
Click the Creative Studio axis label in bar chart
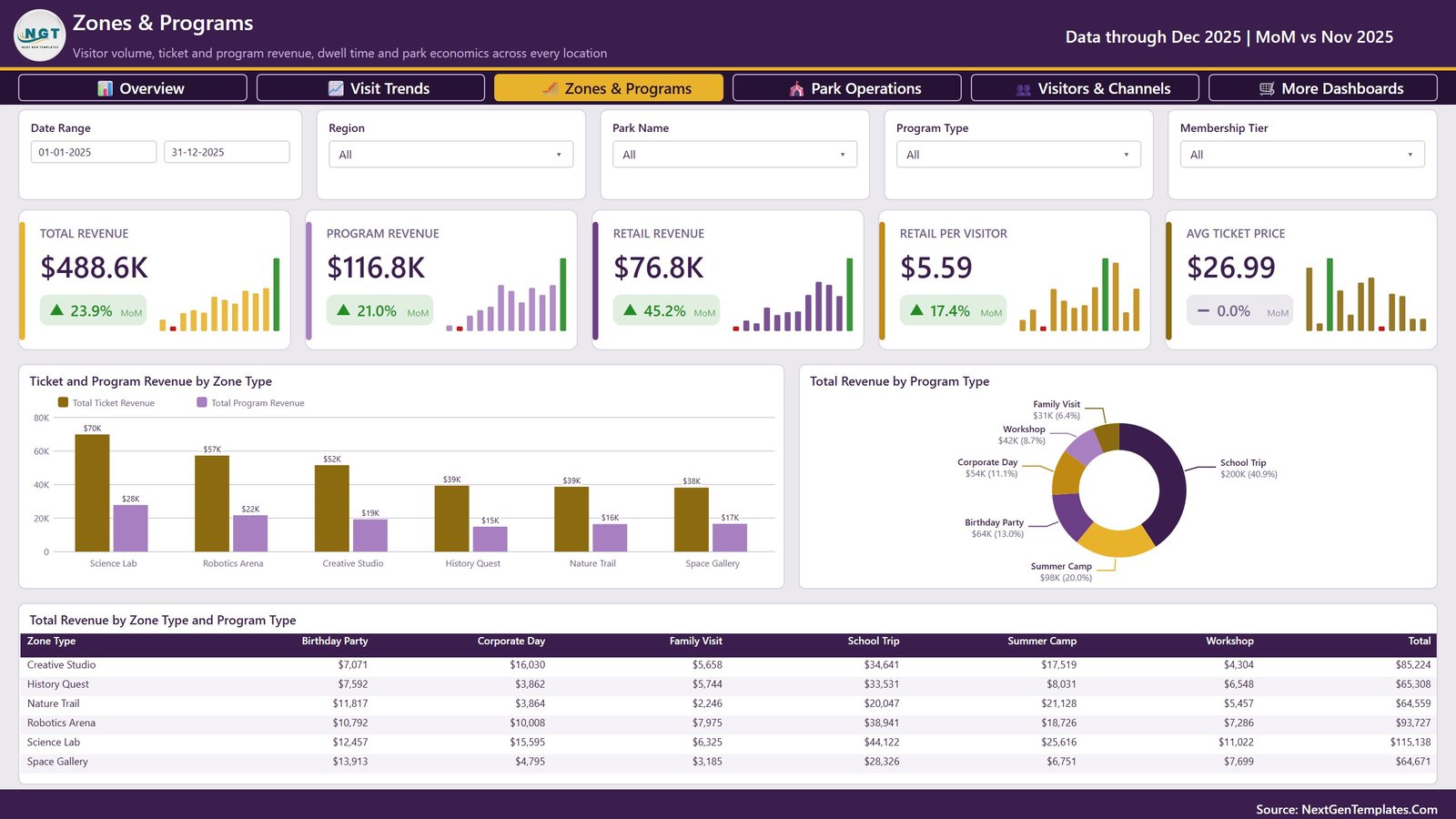point(353,563)
